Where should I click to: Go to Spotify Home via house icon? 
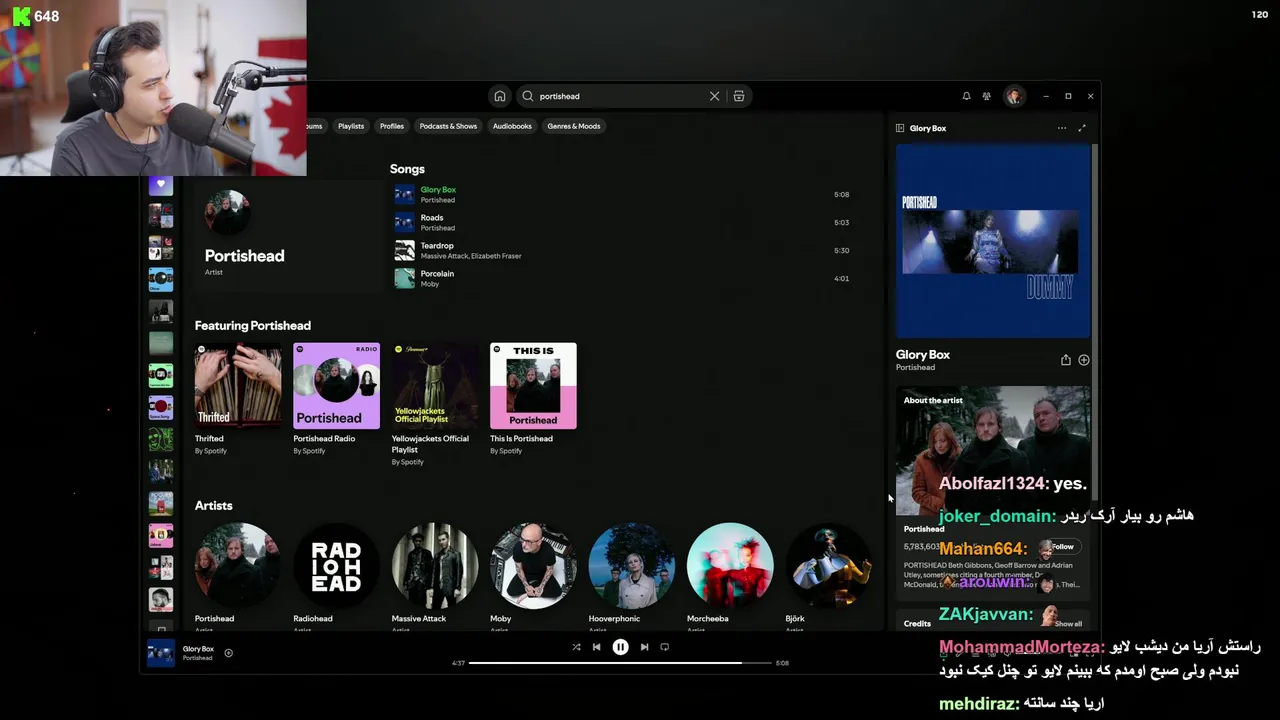499,96
